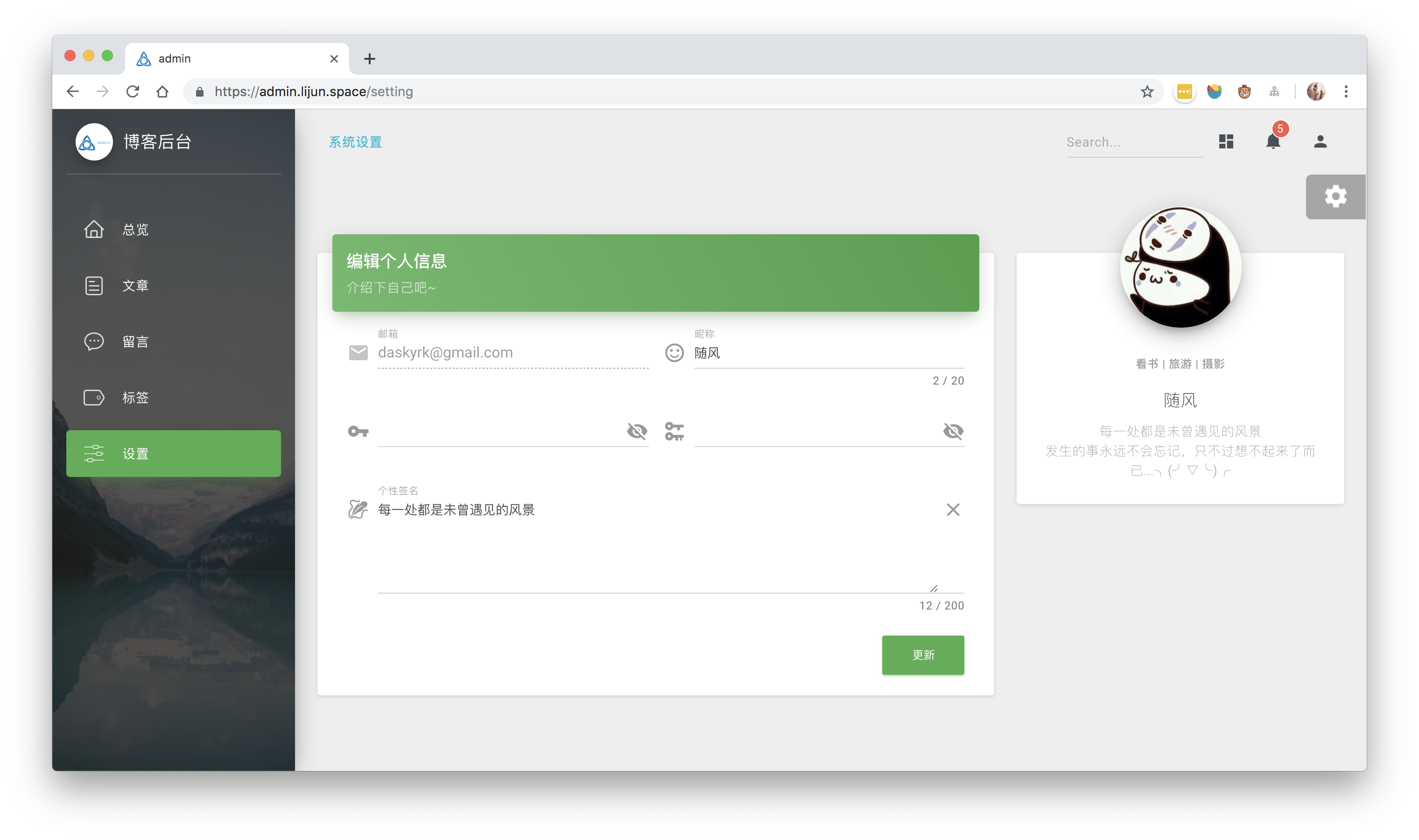Viewport: 1419px width, 840px height.
Task: Focus the Search input field
Action: point(1134,142)
